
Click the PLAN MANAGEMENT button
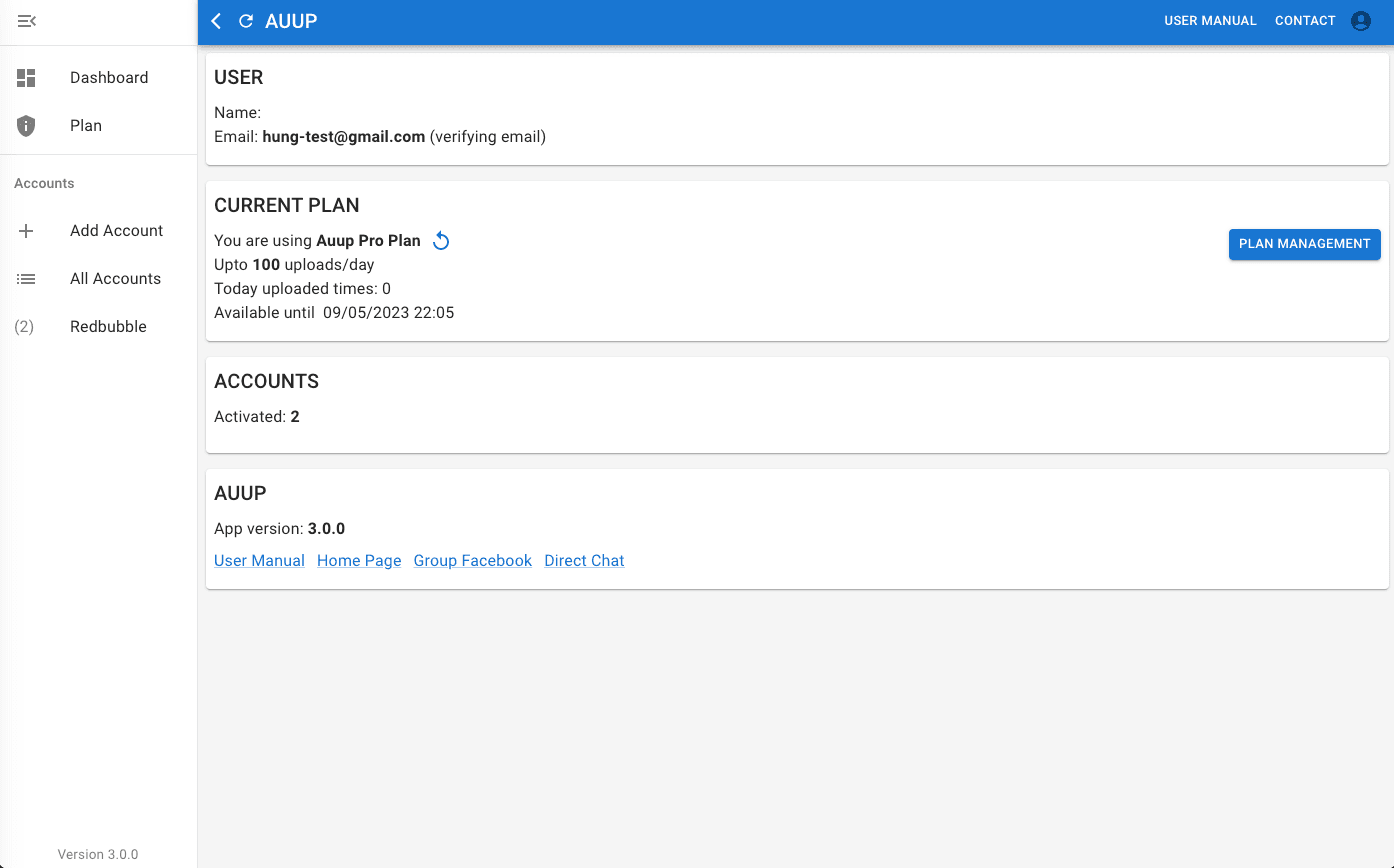pos(1304,244)
